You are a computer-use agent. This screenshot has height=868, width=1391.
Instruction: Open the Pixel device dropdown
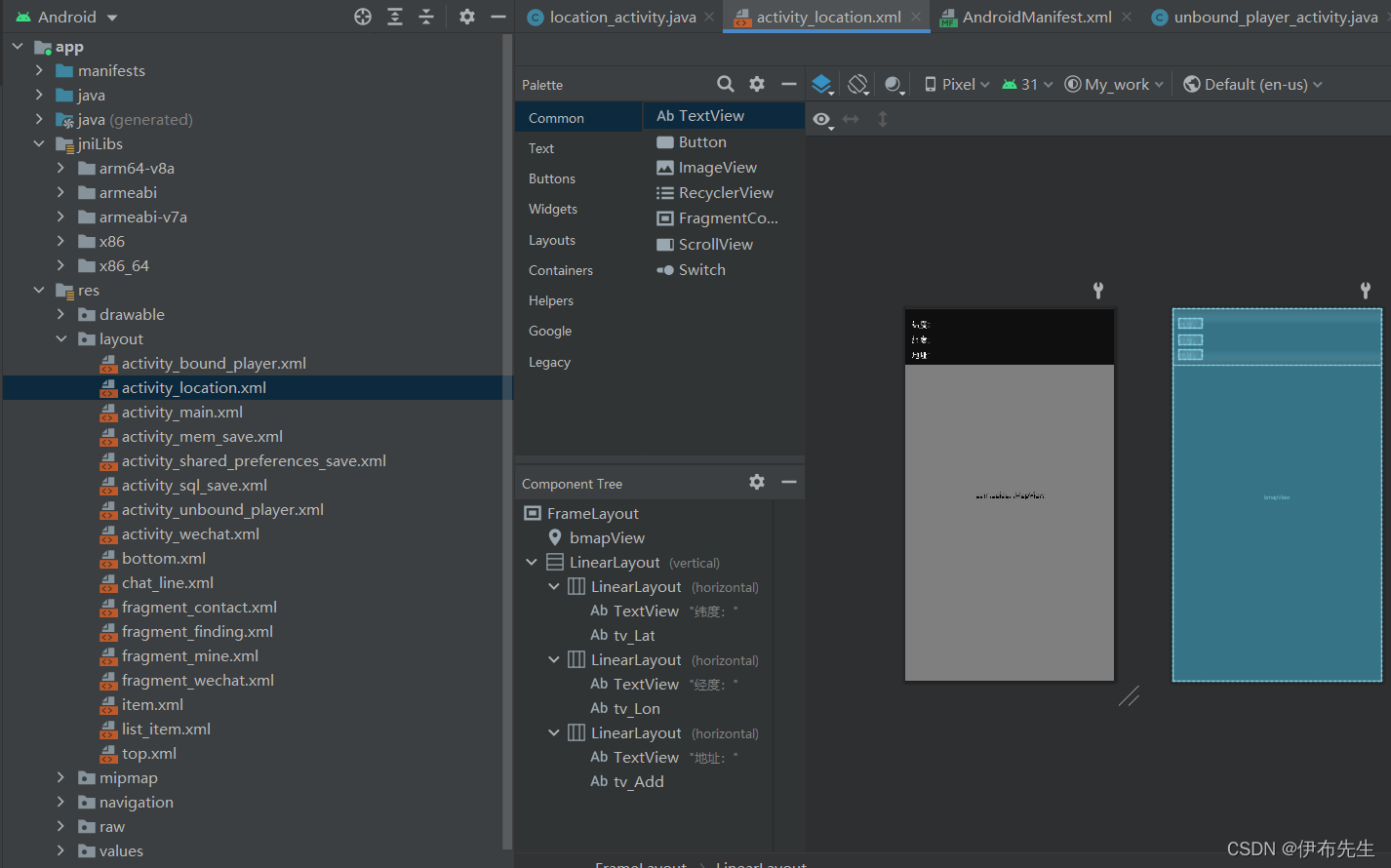point(957,85)
